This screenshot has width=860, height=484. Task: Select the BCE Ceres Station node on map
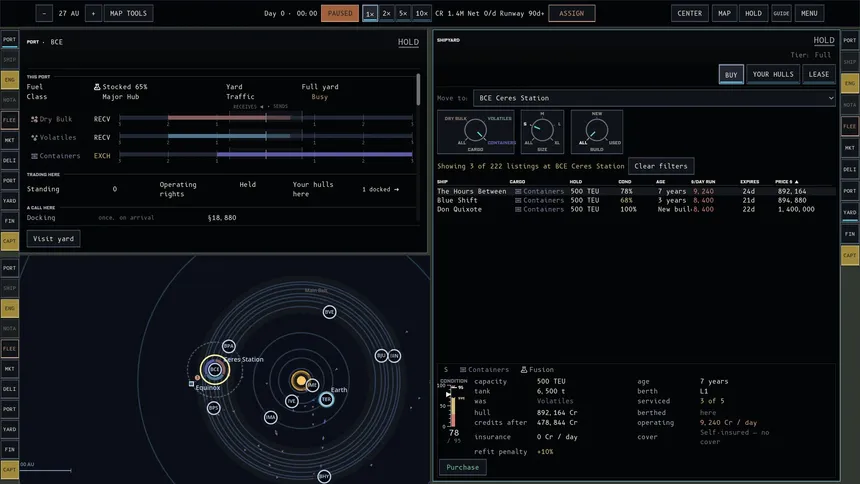(x=214, y=369)
